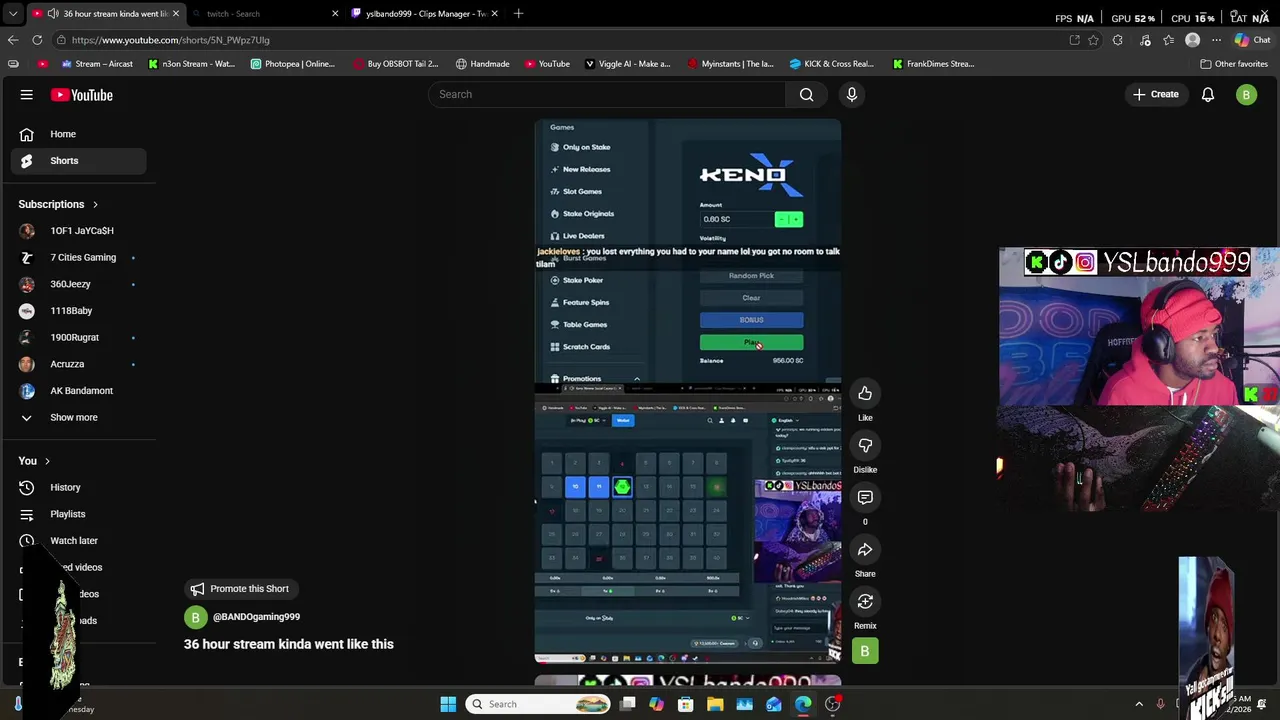Open the notifications bell
The height and width of the screenshot is (720, 1280).
(1208, 95)
